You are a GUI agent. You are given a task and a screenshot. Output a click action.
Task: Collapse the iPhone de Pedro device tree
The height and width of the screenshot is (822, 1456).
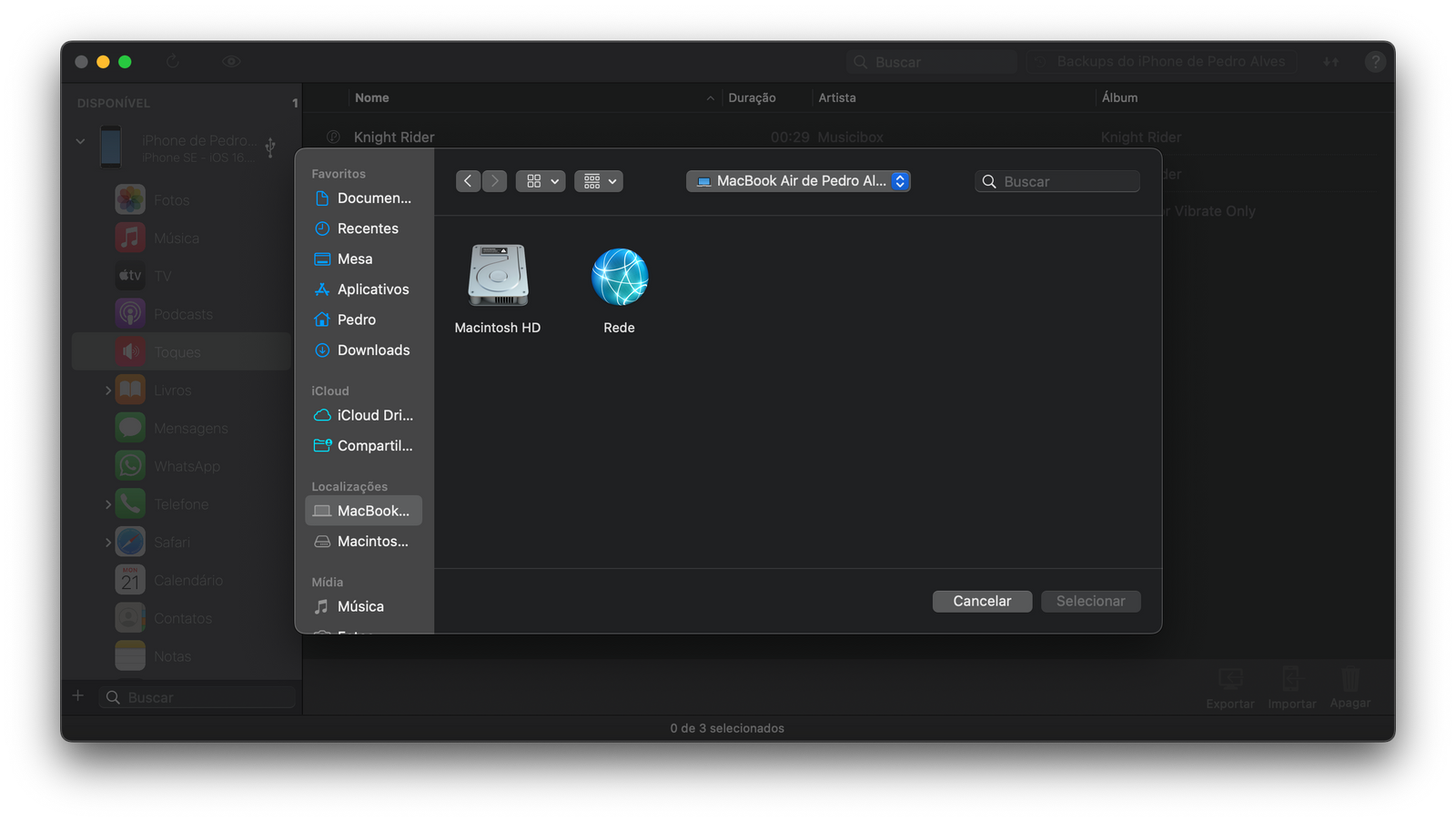tap(80, 141)
